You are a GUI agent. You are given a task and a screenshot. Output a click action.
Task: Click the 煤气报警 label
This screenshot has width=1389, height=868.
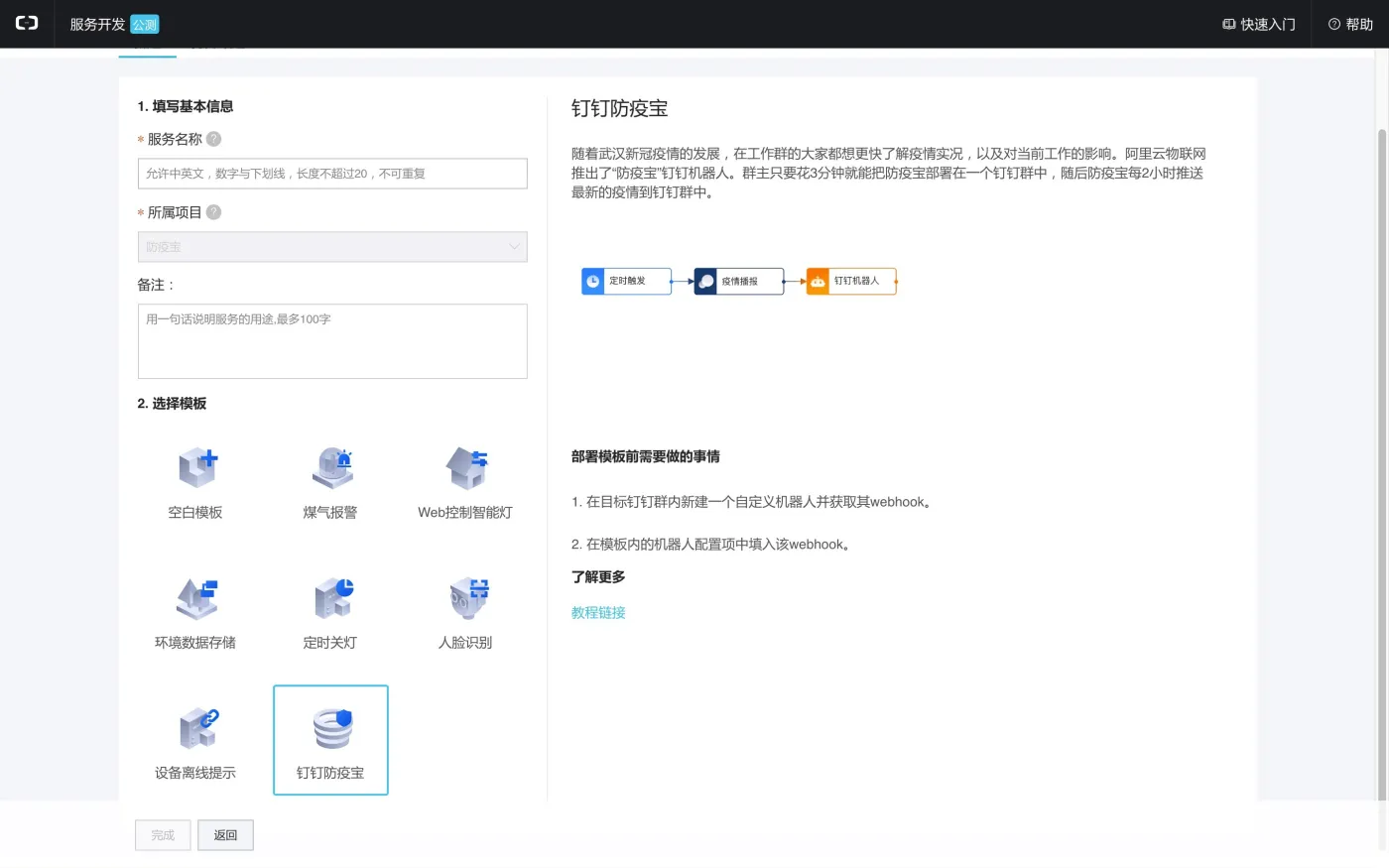point(330,513)
